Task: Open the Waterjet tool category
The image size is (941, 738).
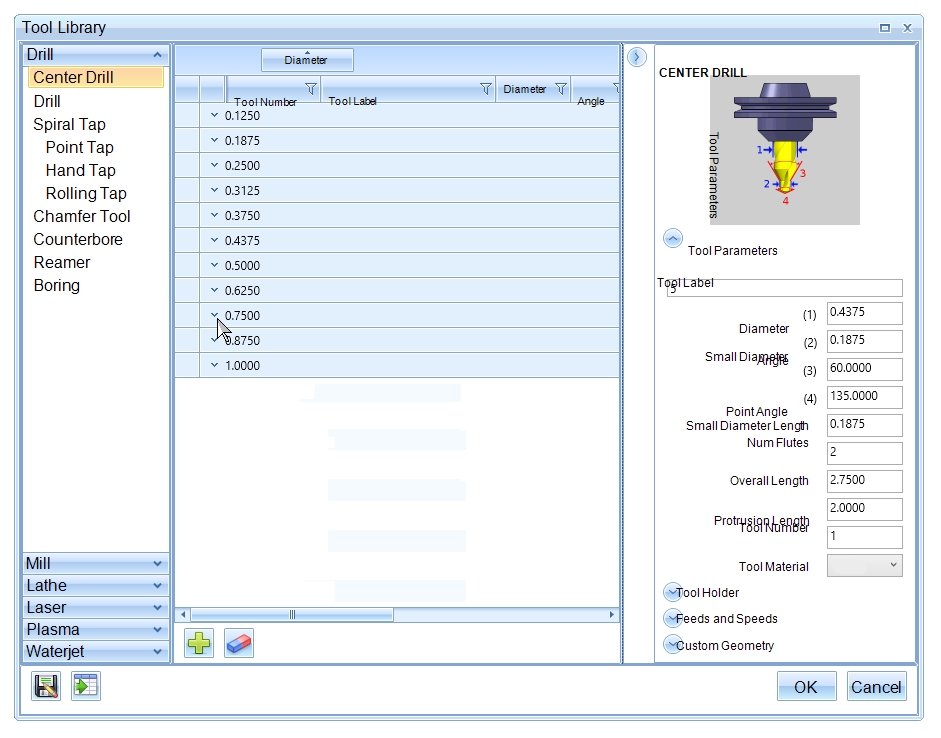Action: pyautogui.click(x=95, y=652)
